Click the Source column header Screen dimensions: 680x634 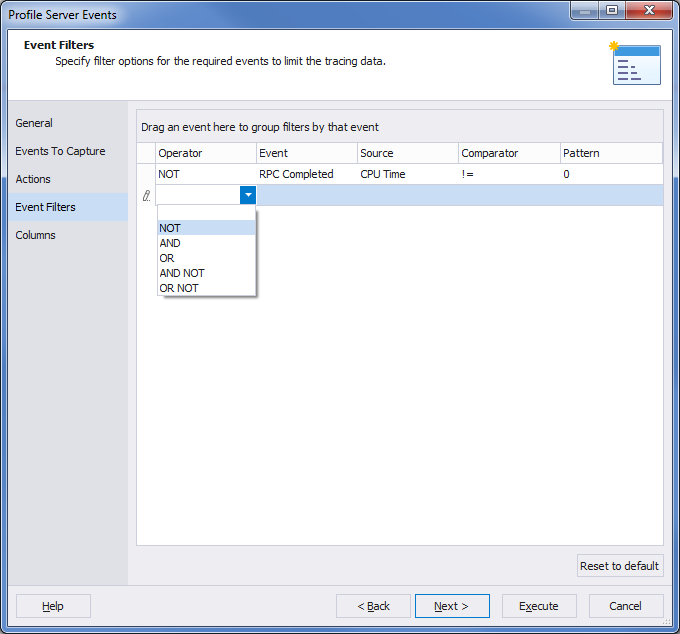click(x=408, y=153)
